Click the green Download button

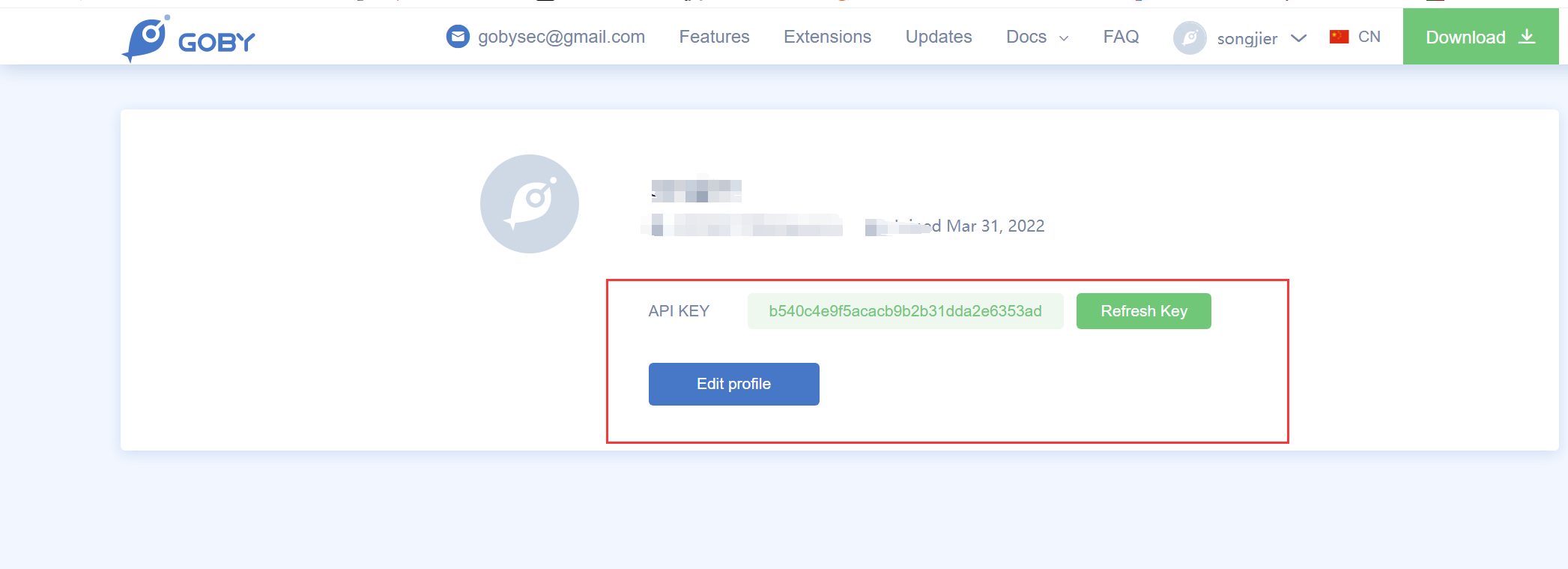(x=1481, y=37)
